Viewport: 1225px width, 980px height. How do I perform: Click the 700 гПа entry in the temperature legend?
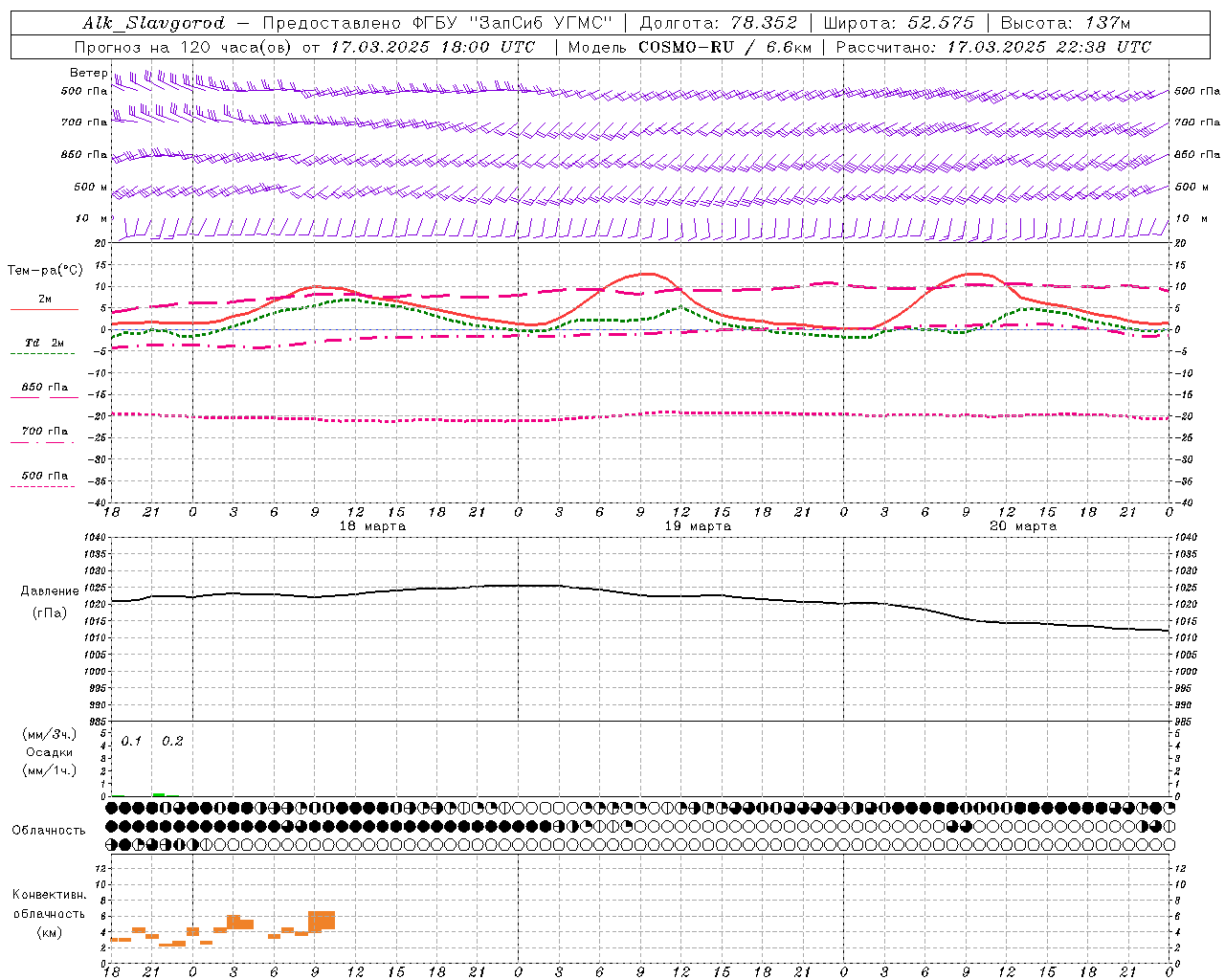[x=45, y=432]
